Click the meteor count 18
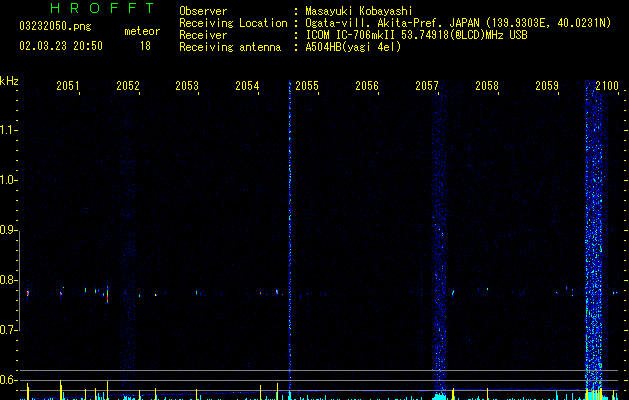 click(x=145, y=46)
